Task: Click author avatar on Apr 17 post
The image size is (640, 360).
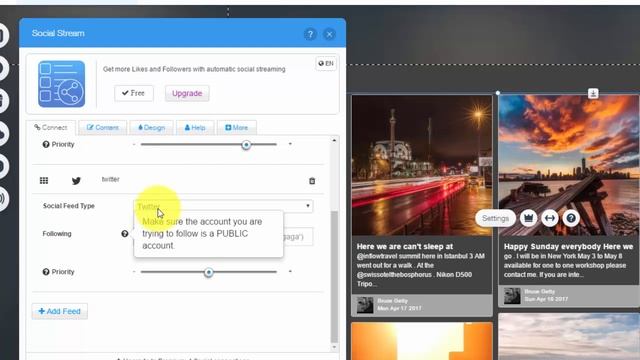Action: coord(365,305)
